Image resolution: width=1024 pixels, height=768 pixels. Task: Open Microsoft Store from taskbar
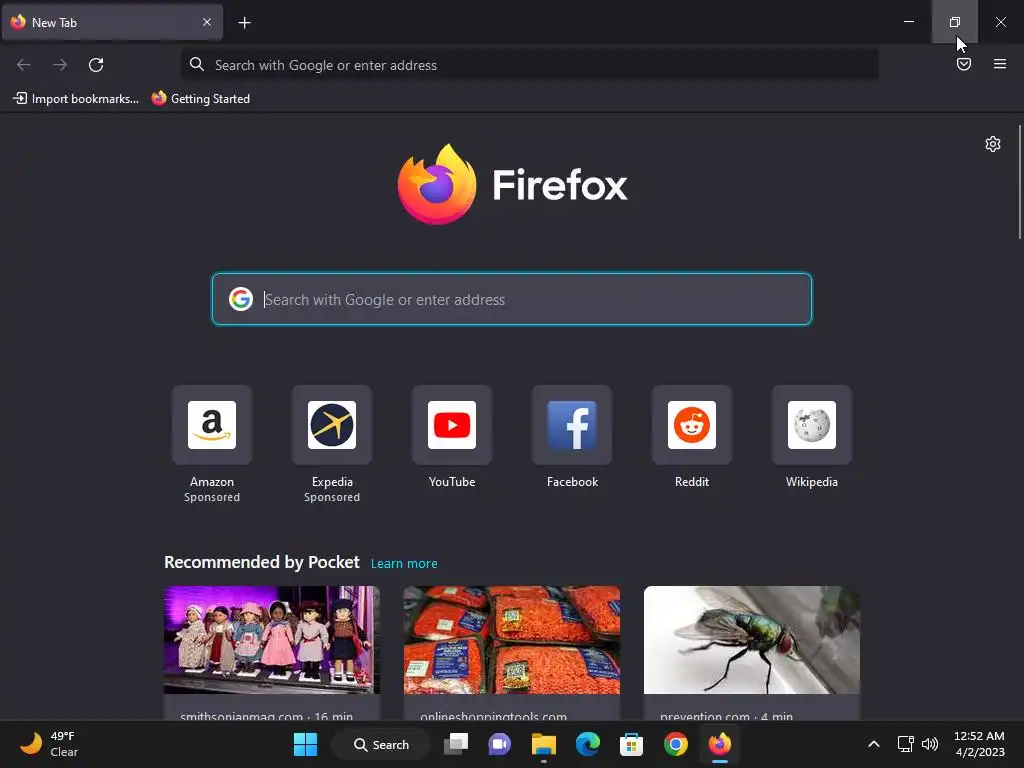pyautogui.click(x=632, y=744)
